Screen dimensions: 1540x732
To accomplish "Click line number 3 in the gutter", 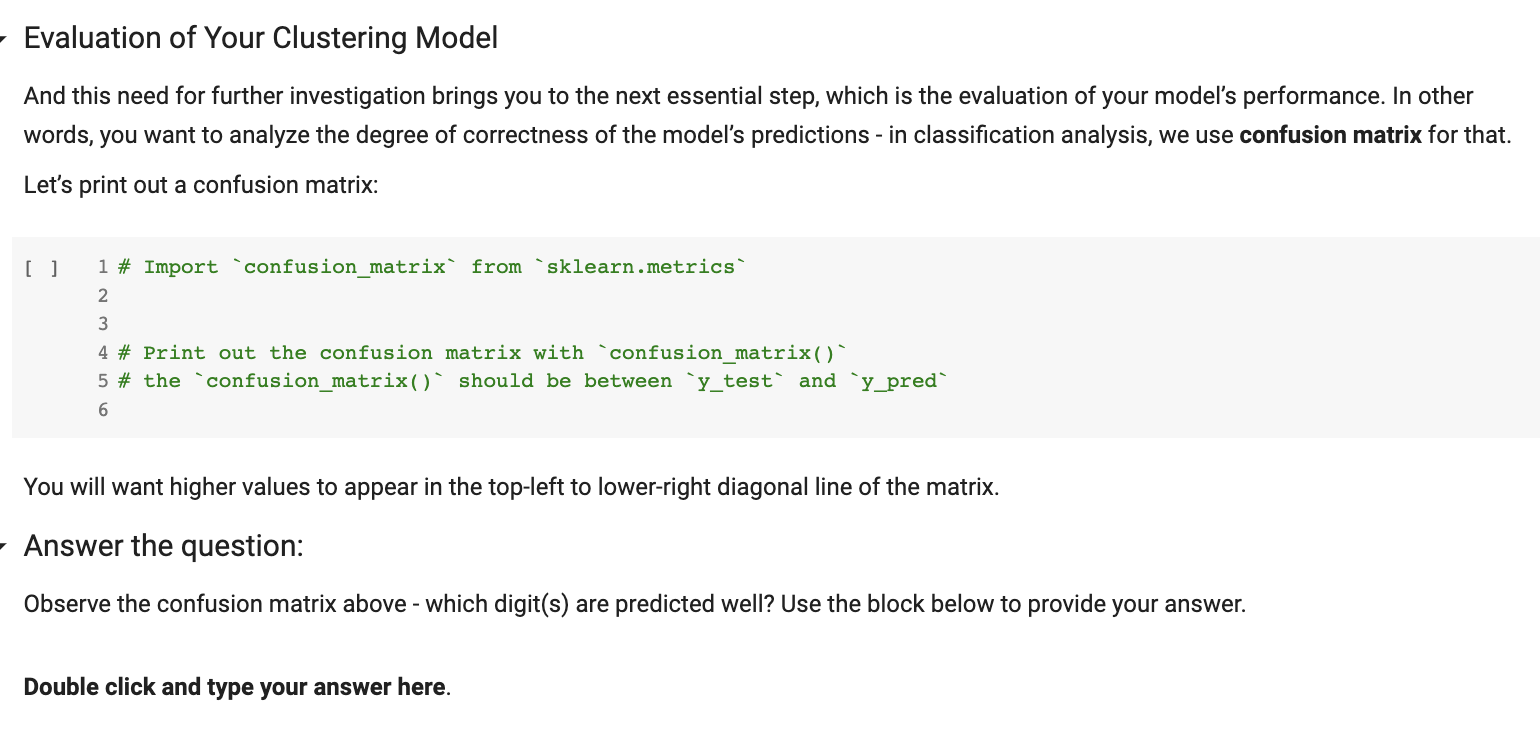I will [102, 324].
